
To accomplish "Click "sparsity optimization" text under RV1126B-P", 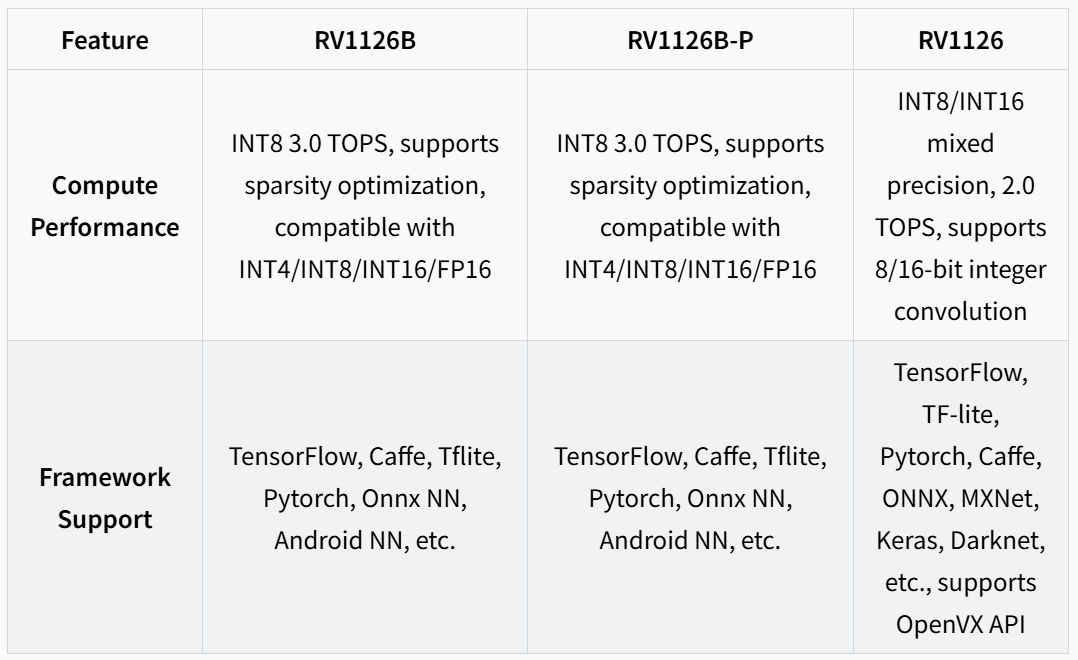I will pyautogui.click(x=690, y=186).
